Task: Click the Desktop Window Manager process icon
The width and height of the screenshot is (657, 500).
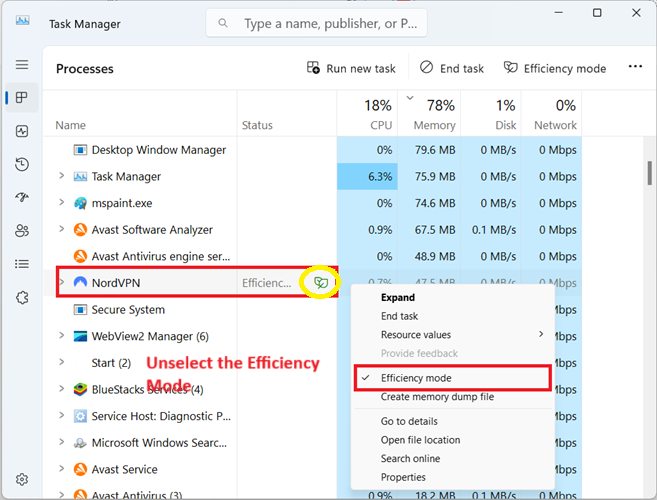Action: (80, 150)
